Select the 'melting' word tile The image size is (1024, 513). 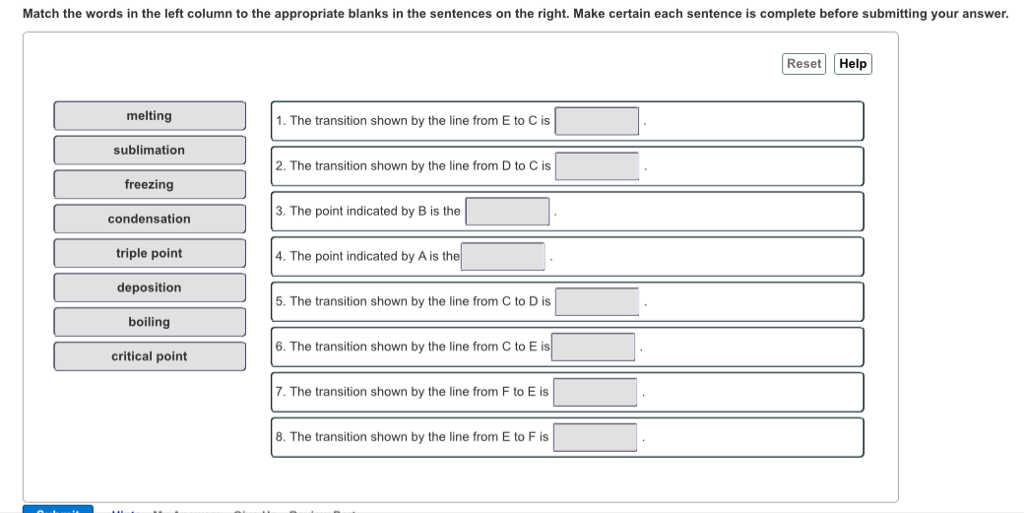[149, 116]
